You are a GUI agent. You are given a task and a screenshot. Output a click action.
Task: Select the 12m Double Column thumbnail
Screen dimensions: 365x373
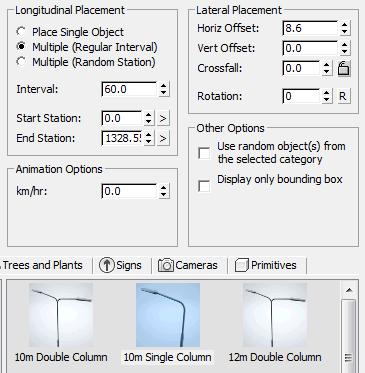[275, 315]
